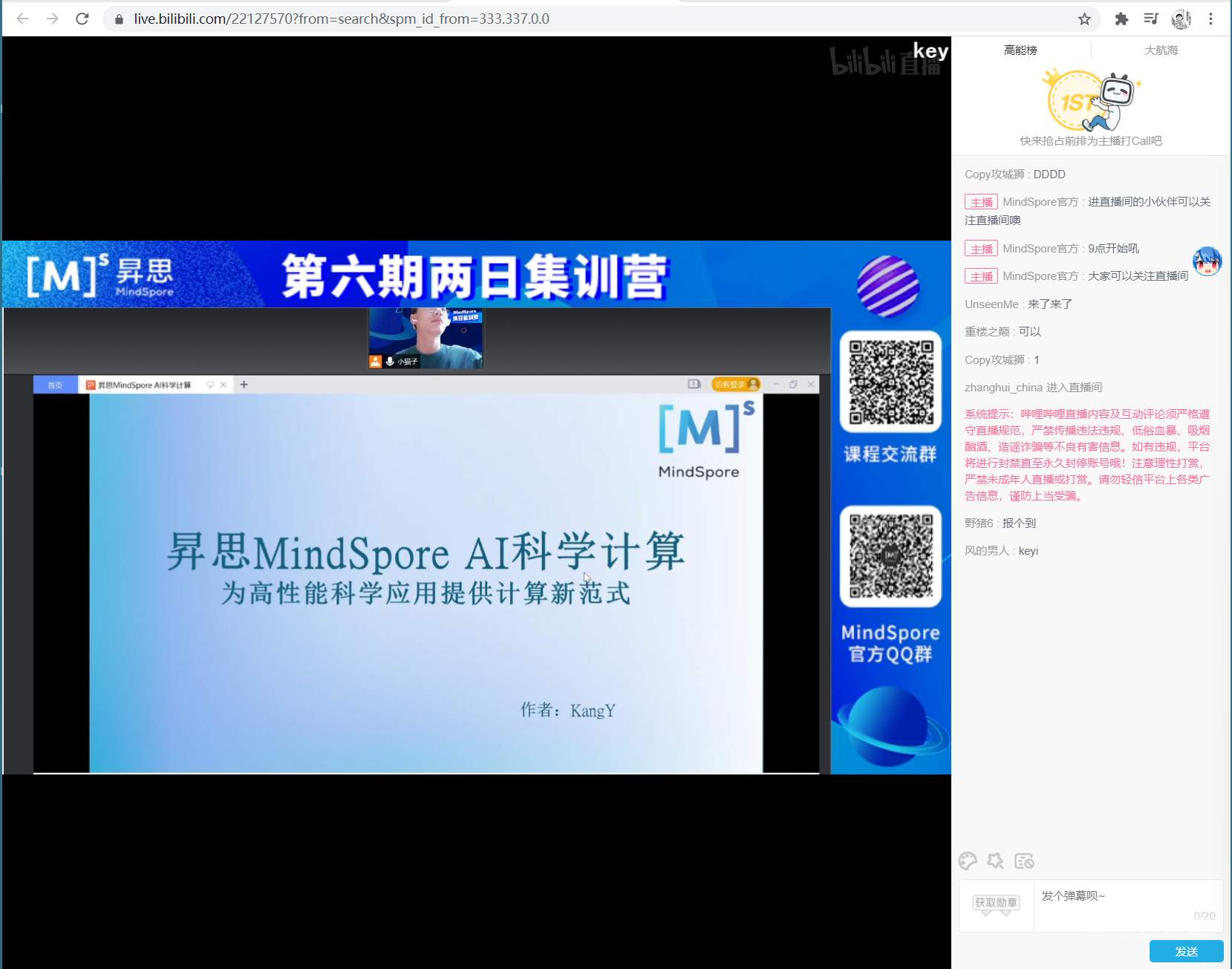Click the text 快来抢占前排为主播打Call吧
This screenshot has height=969, width=1232.
coord(1090,141)
